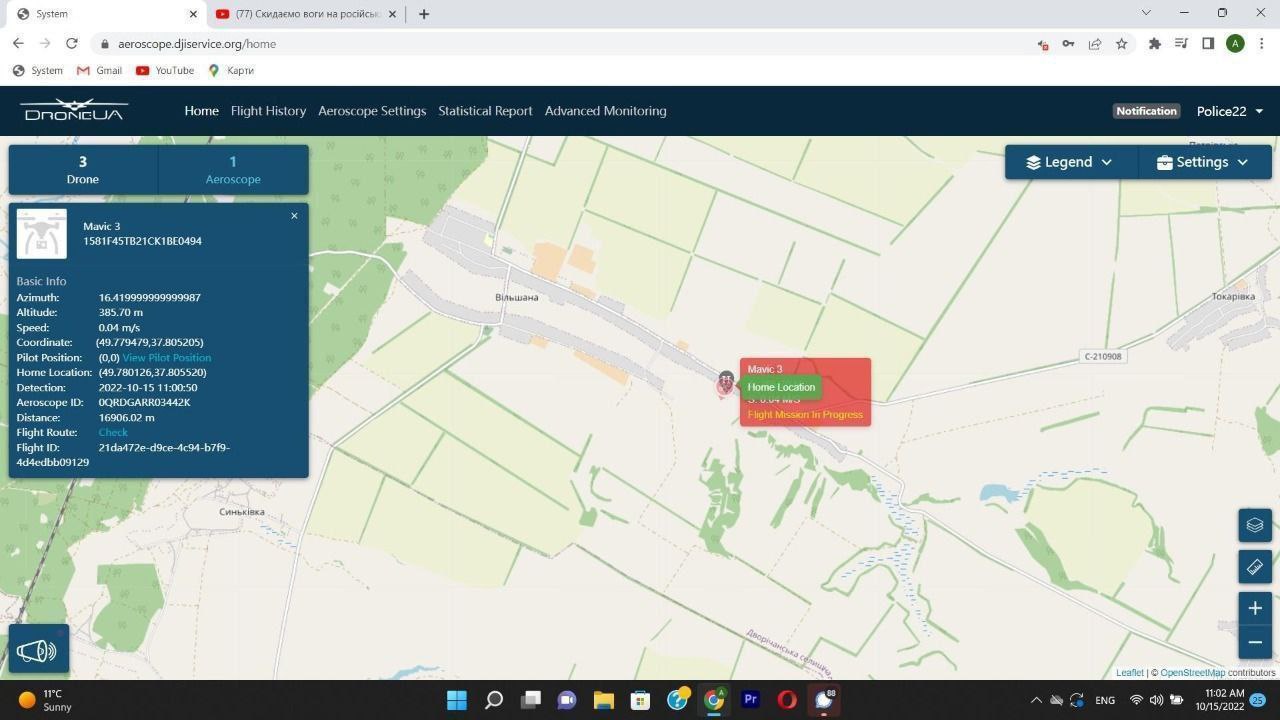Click the megaphone alert button

(x=38, y=651)
